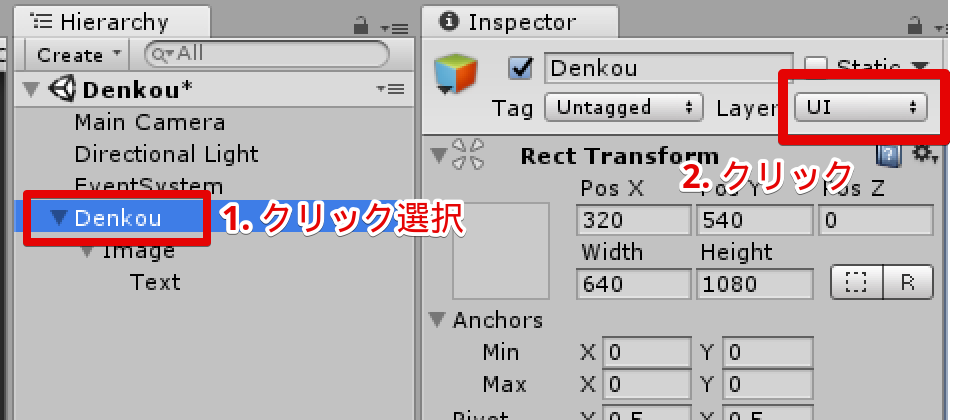Screen dimensions: 955x420
Task: Lock the Hierarchy panel
Action: 361,26
